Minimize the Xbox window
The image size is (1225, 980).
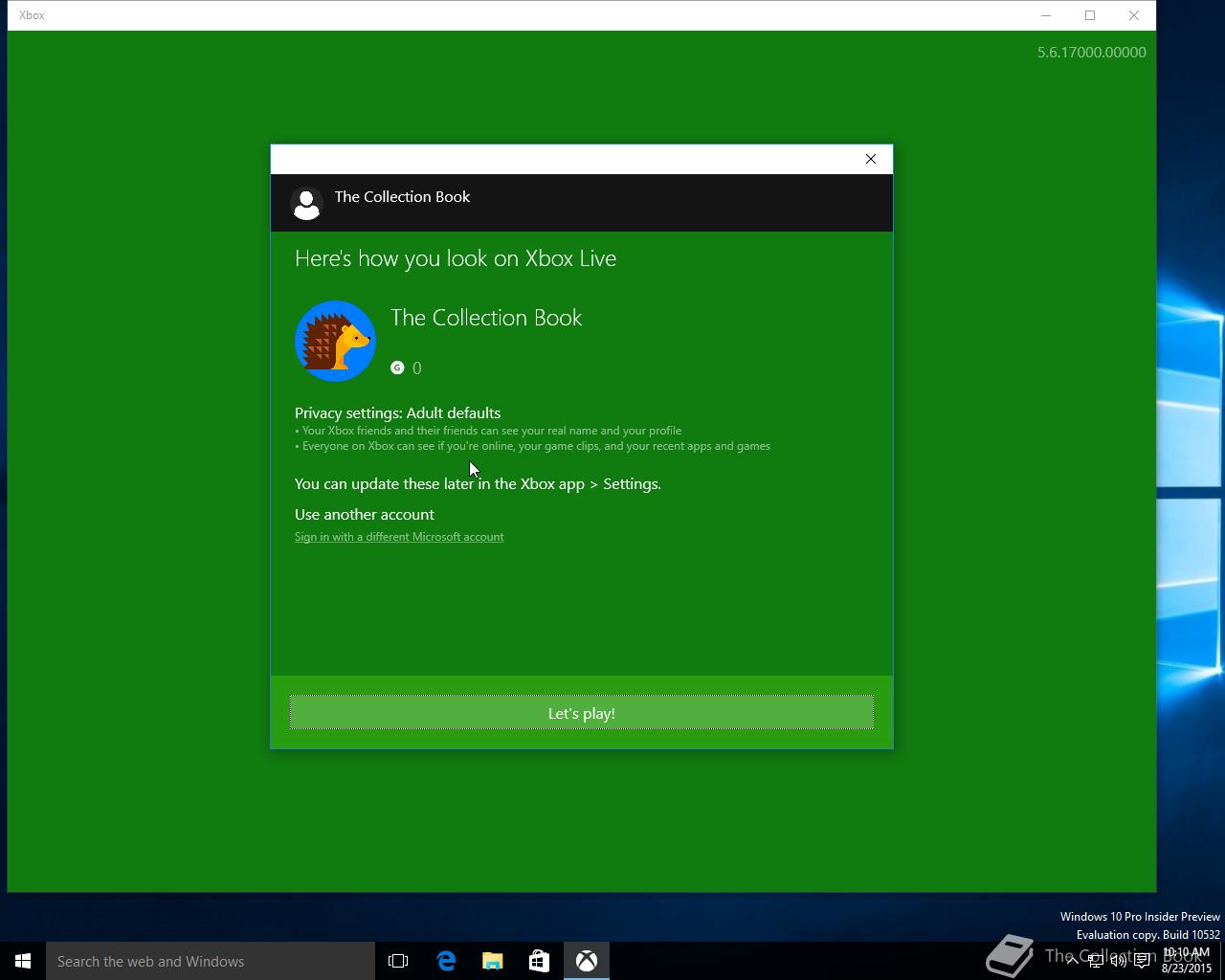(1046, 15)
